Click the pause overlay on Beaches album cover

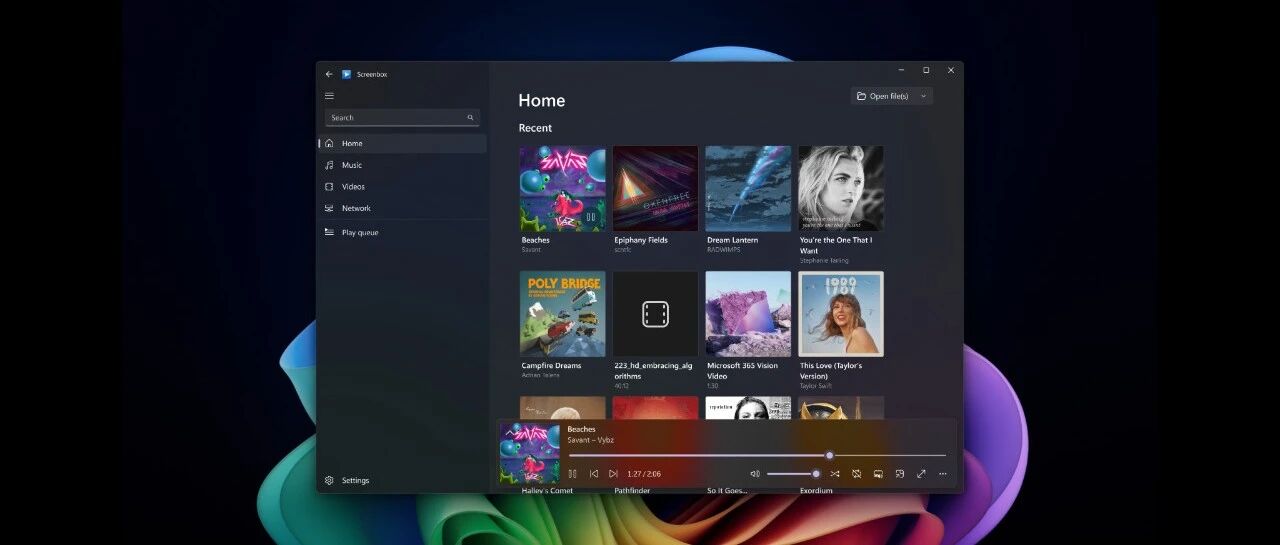pyautogui.click(x=591, y=217)
